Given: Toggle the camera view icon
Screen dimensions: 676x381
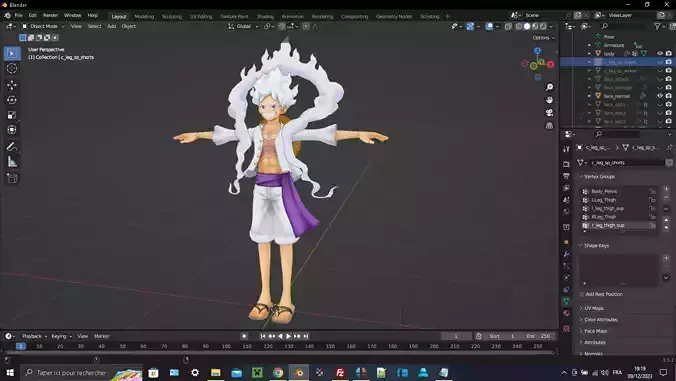Looking at the screenshot, I should point(549,113).
